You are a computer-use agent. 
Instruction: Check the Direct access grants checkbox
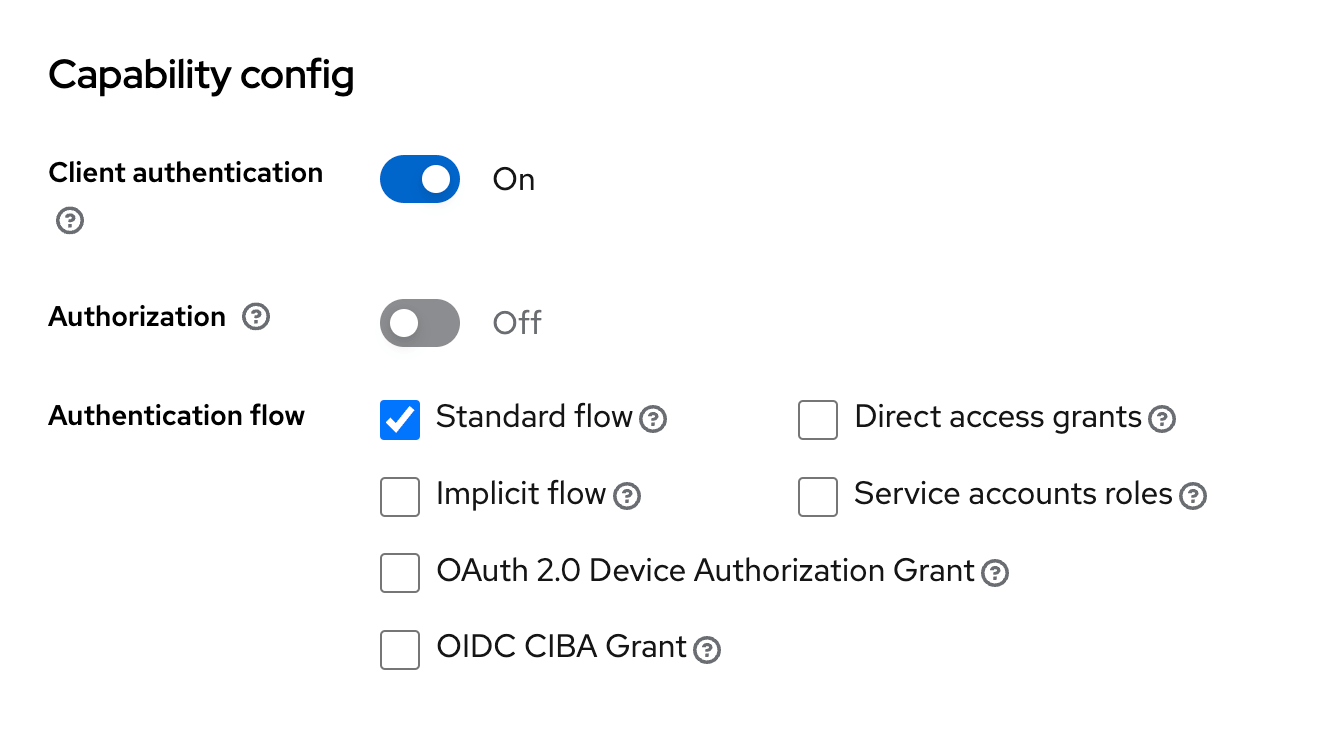point(818,420)
